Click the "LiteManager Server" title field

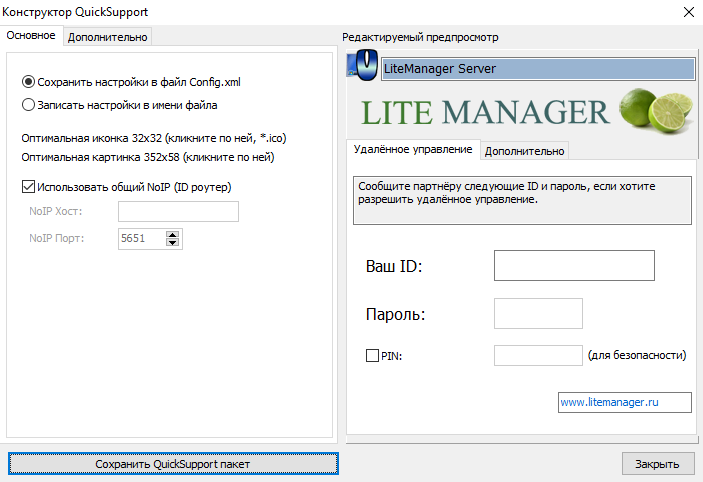tap(538, 69)
